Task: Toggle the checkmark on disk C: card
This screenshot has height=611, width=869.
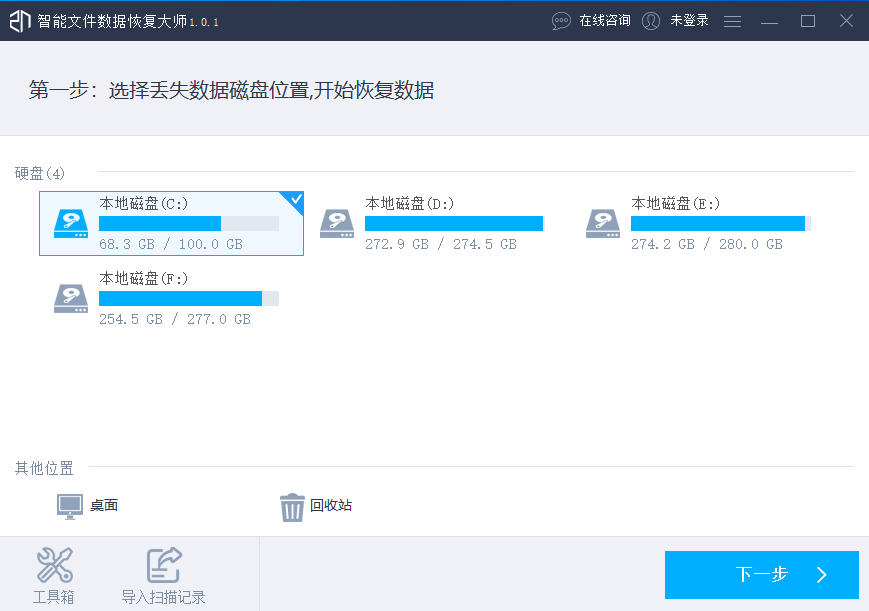Action: pos(296,198)
